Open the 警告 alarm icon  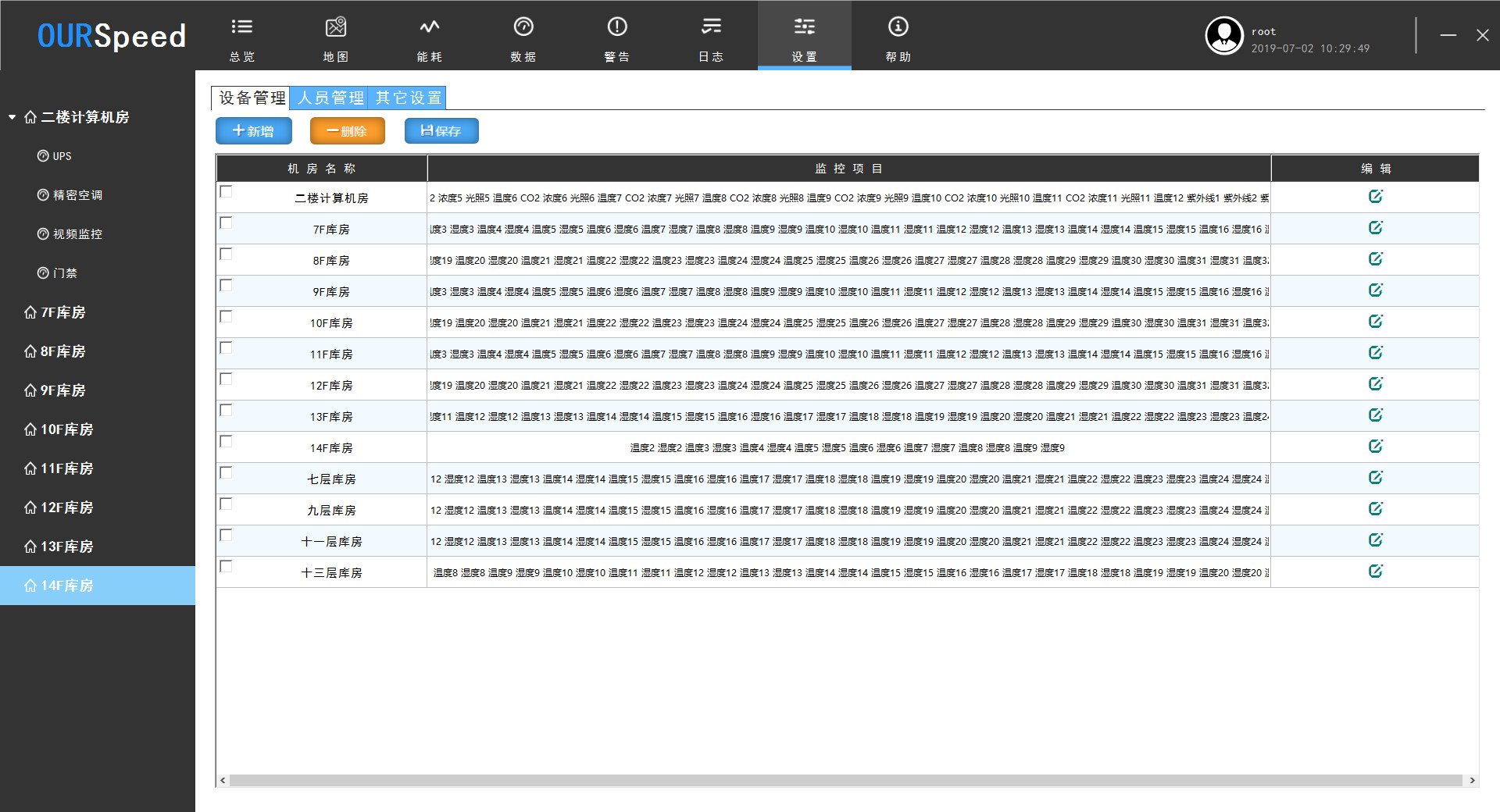coord(617,27)
